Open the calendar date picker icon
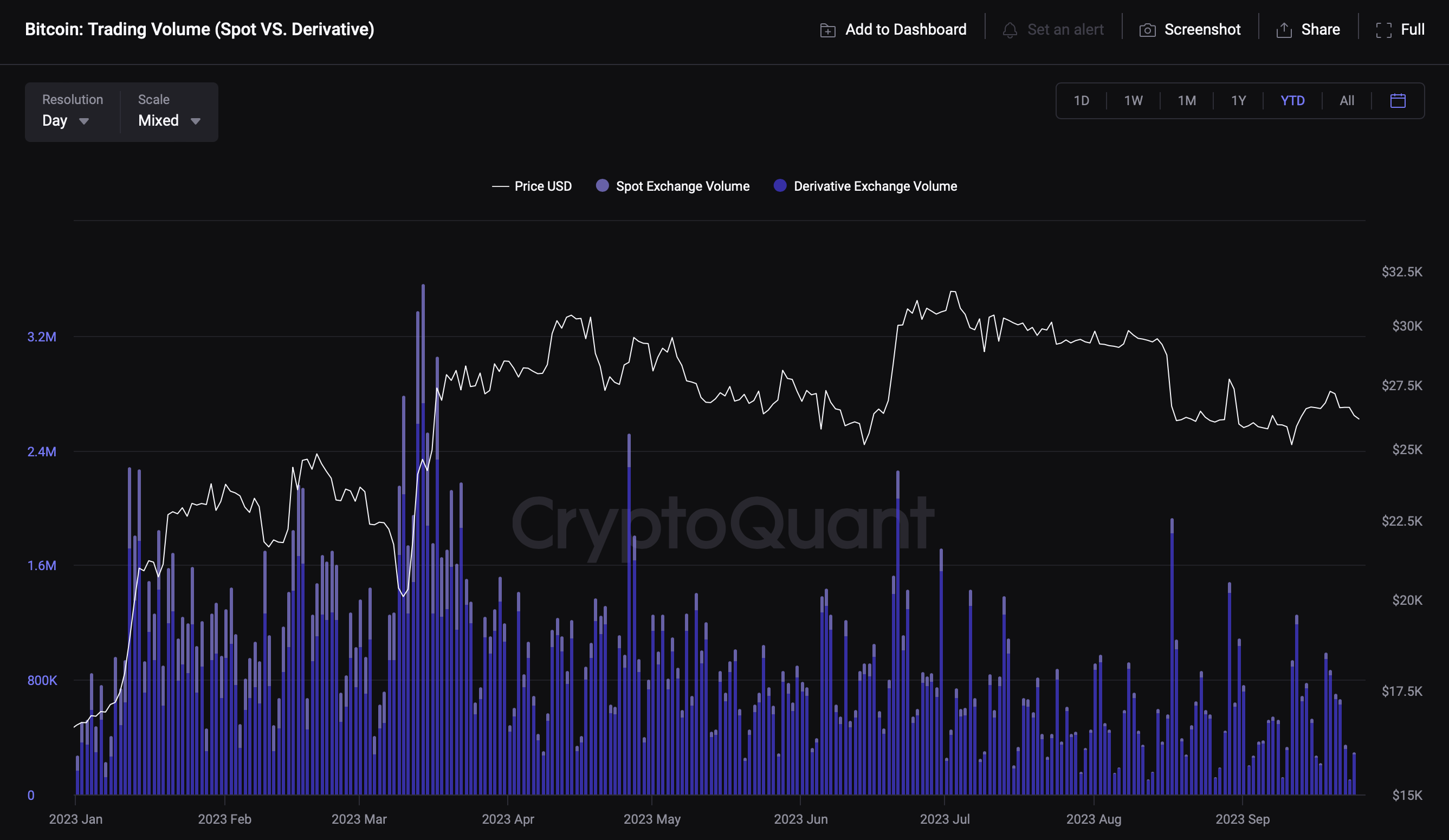The width and height of the screenshot is (1449, 840). pyautogui.click(x=1398, y=101)
